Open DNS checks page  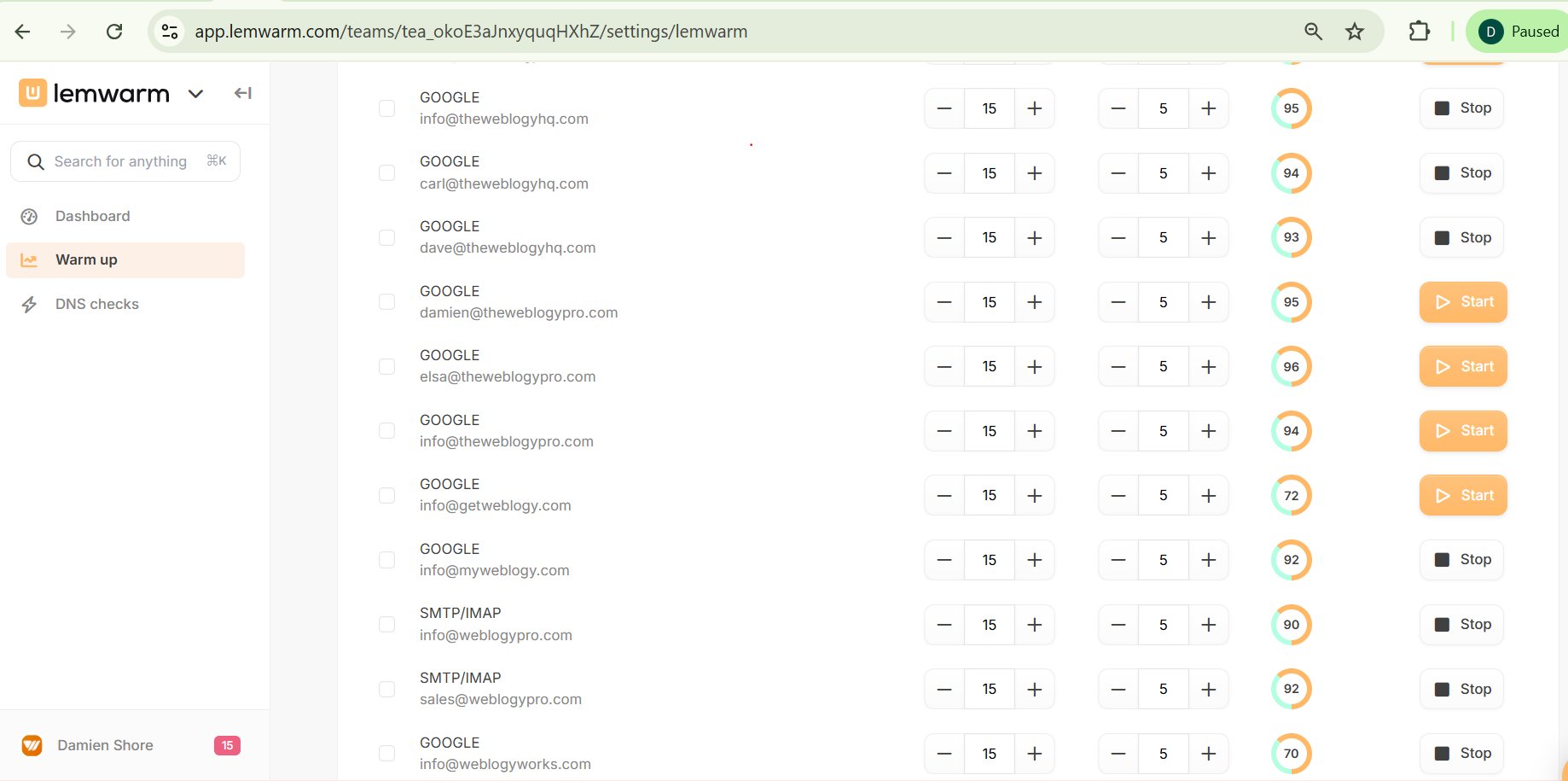(x=125, y=304)
